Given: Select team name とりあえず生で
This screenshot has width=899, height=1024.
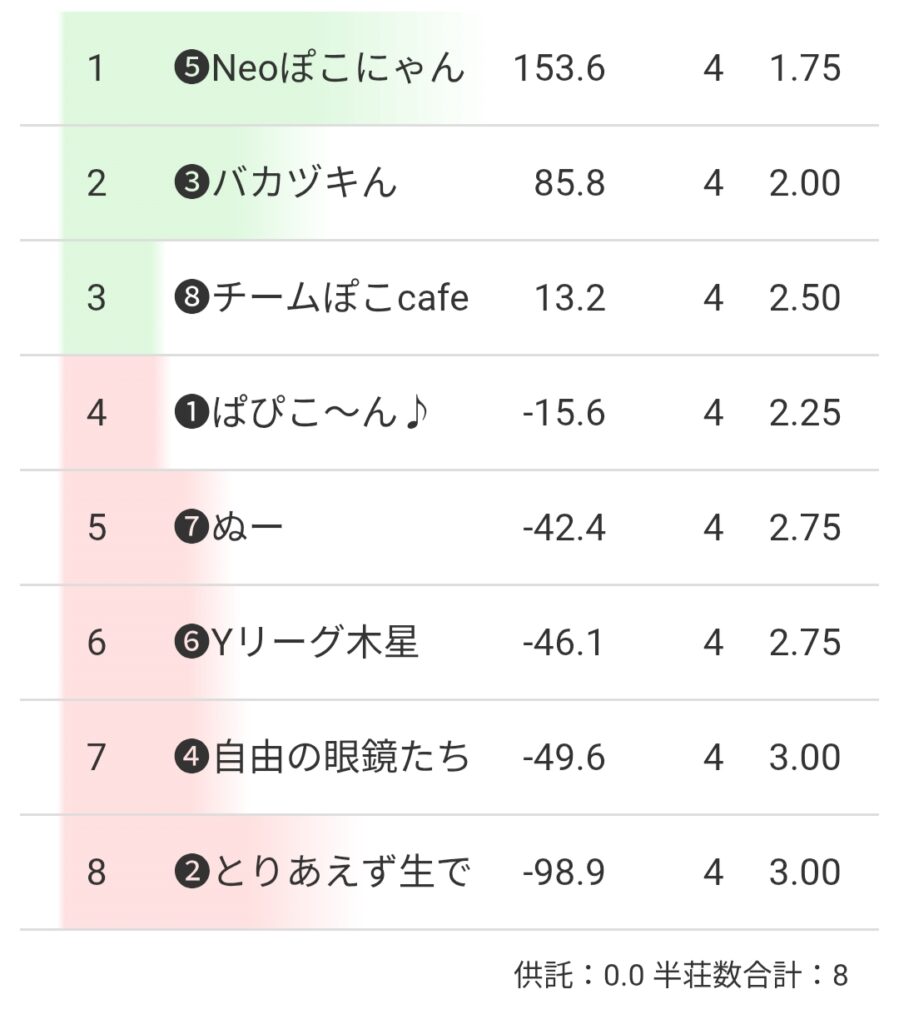Looking at the screenshot, I should tap(340, 874).
